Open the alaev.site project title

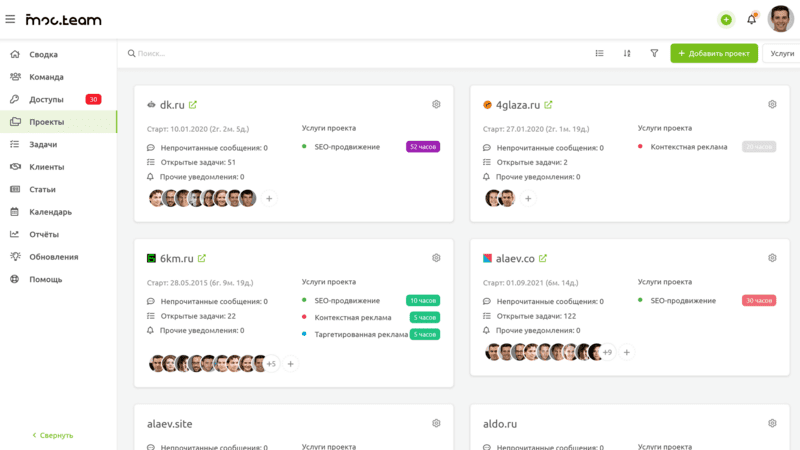pos(169,424)
